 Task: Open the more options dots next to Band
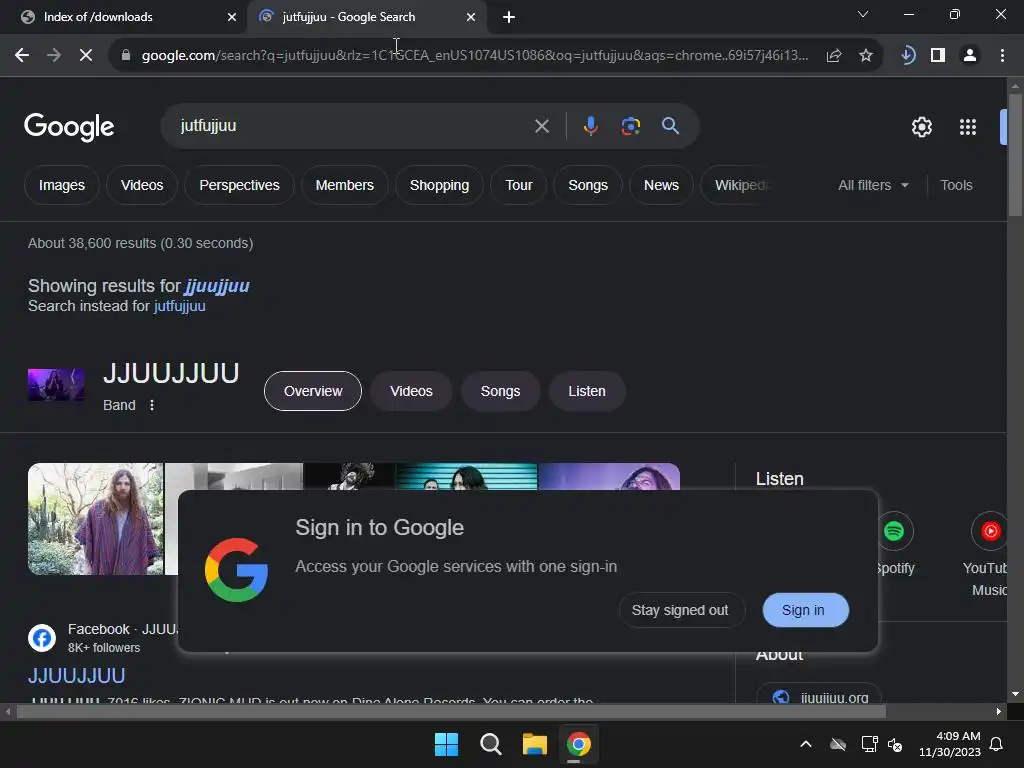click(x=152, y=405)
